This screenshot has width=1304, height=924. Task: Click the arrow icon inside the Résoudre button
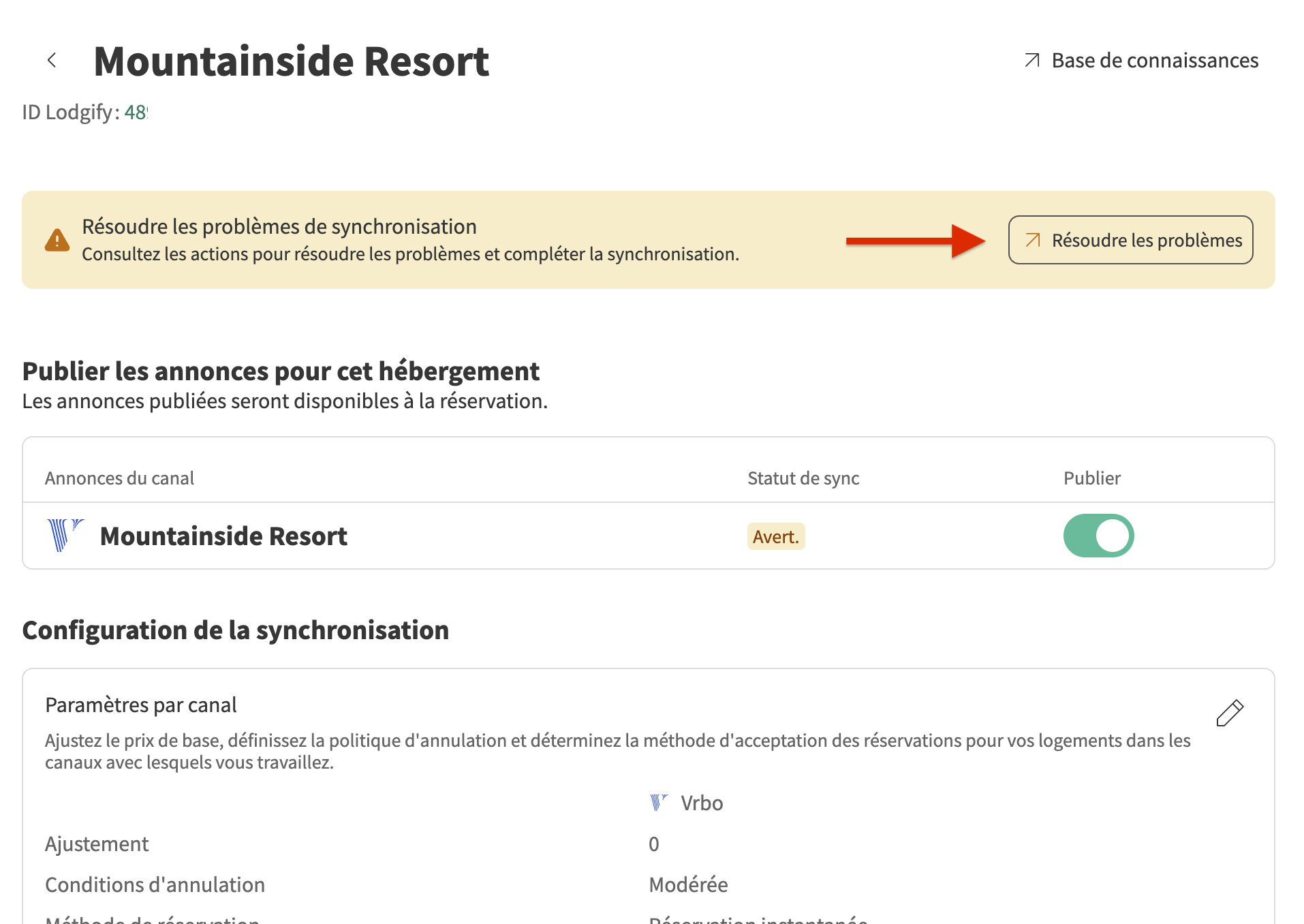point(1033,240)
